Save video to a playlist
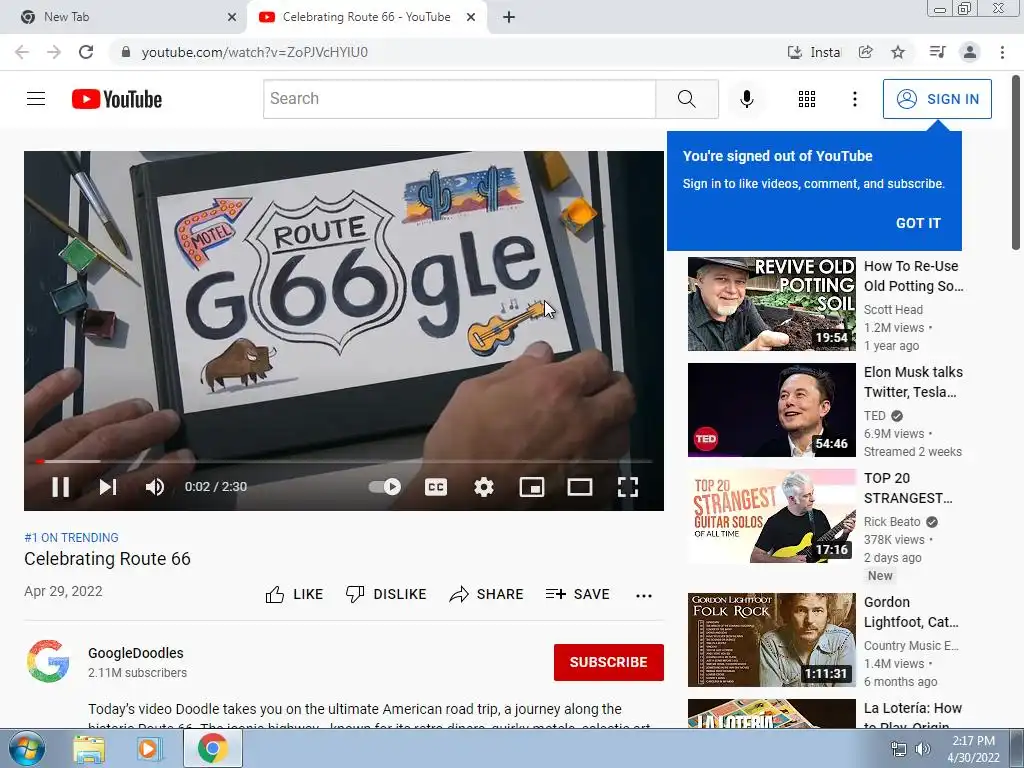The height and width of the screenshot is (768, 1024). tap(577, 594)
